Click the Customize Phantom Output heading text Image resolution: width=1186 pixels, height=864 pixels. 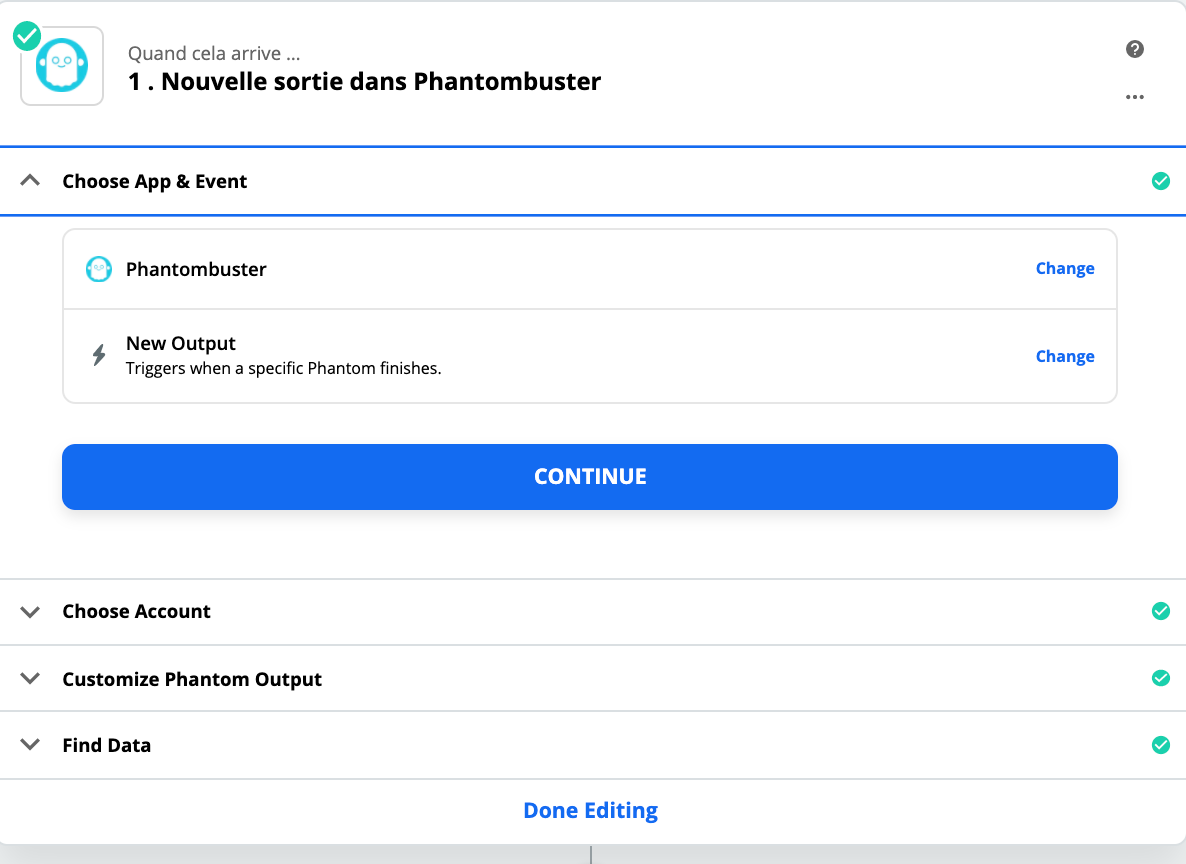tap(192, 679)
